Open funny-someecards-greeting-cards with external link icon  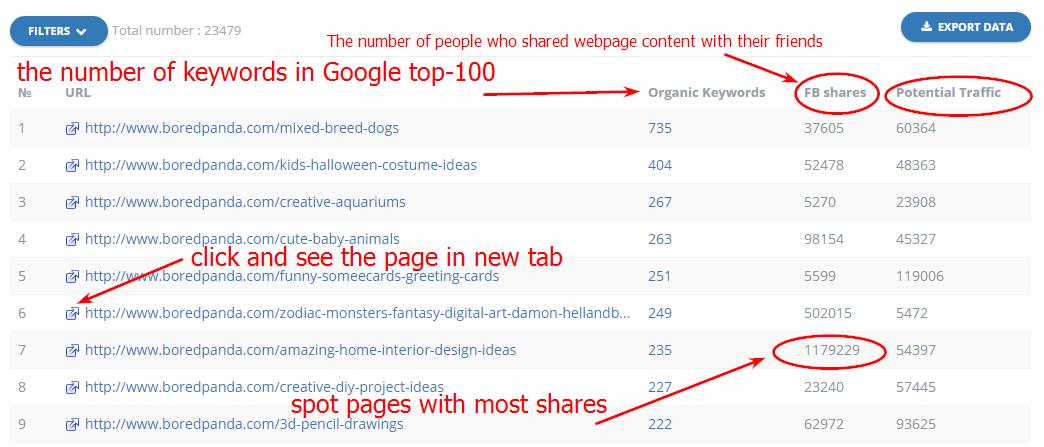pos(72,277)
